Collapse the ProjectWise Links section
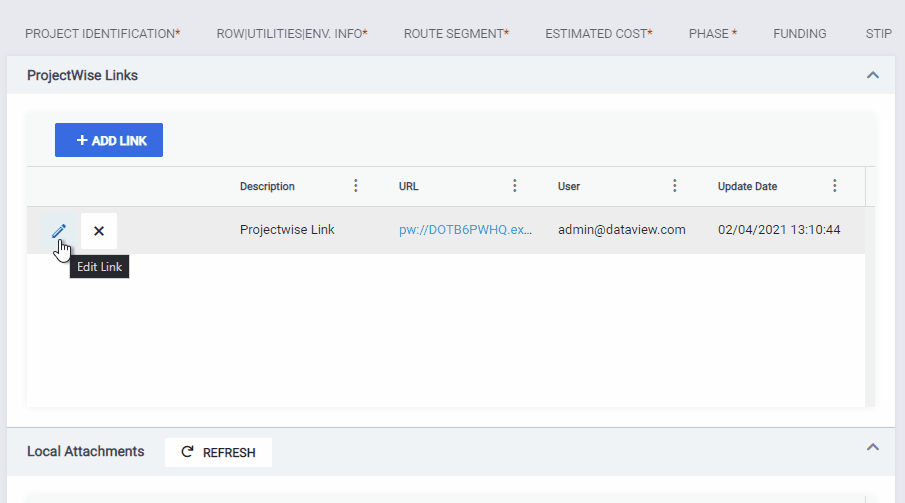The width and height of the screenshot is (905, 503). pyautogui.click(x=873, y=75)
